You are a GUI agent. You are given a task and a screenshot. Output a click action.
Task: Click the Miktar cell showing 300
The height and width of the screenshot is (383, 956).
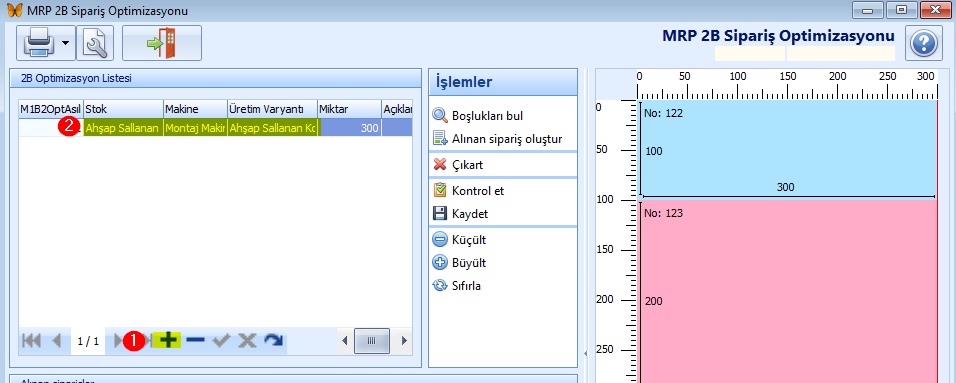tap(349, 127)
